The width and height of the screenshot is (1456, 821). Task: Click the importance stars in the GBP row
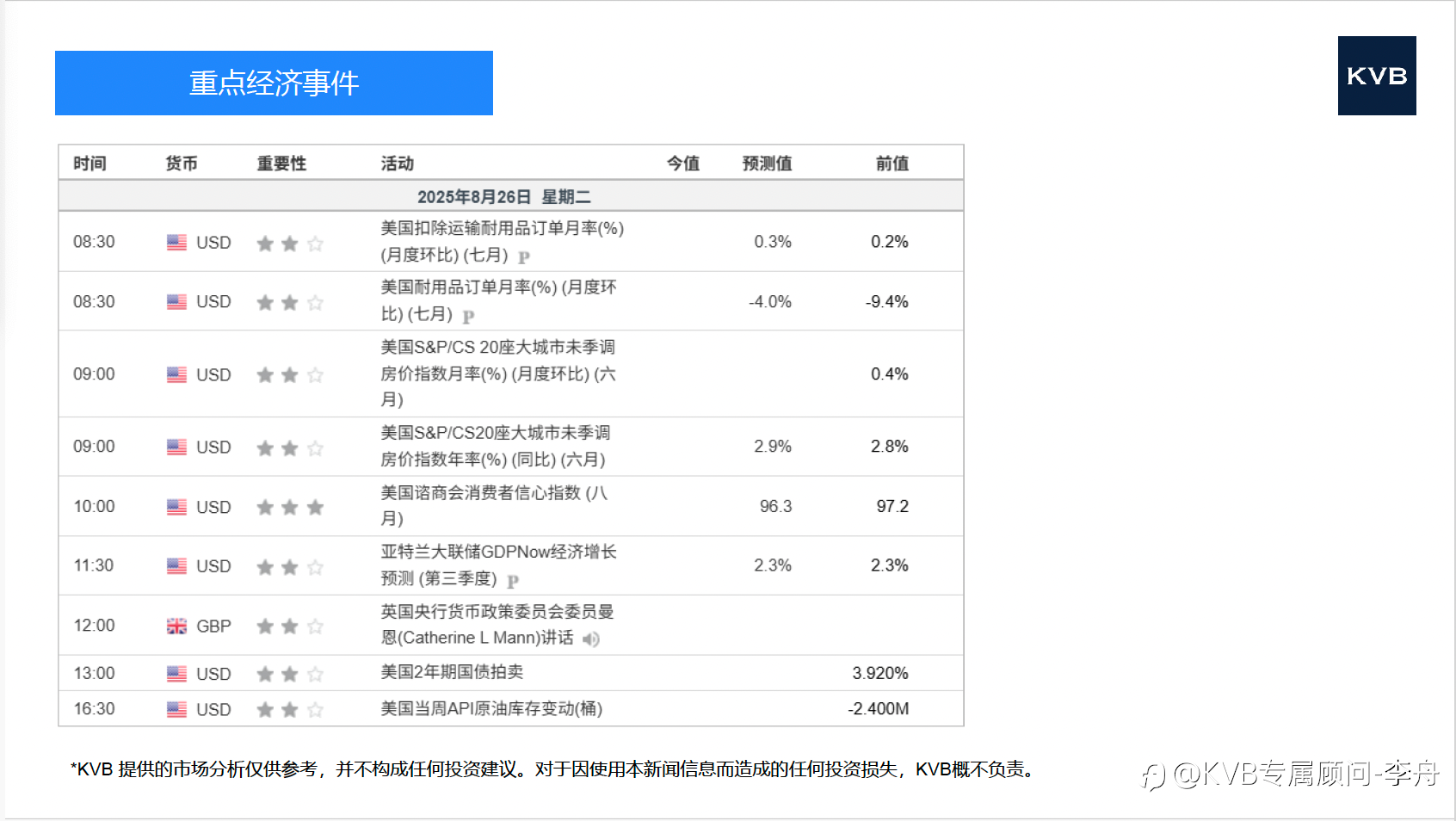point(290,626)
